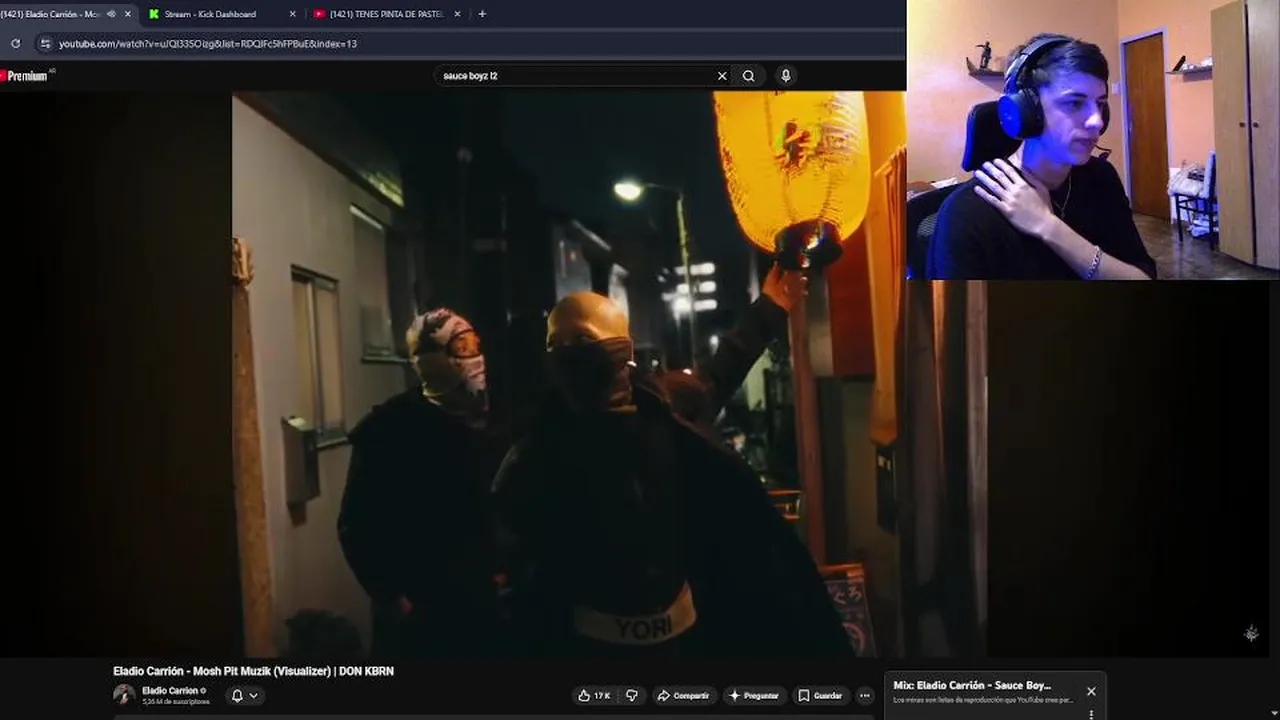Open the more actions three-dot menu
This screenshot has width=1280, height=720.
click(x=865, y=696)
